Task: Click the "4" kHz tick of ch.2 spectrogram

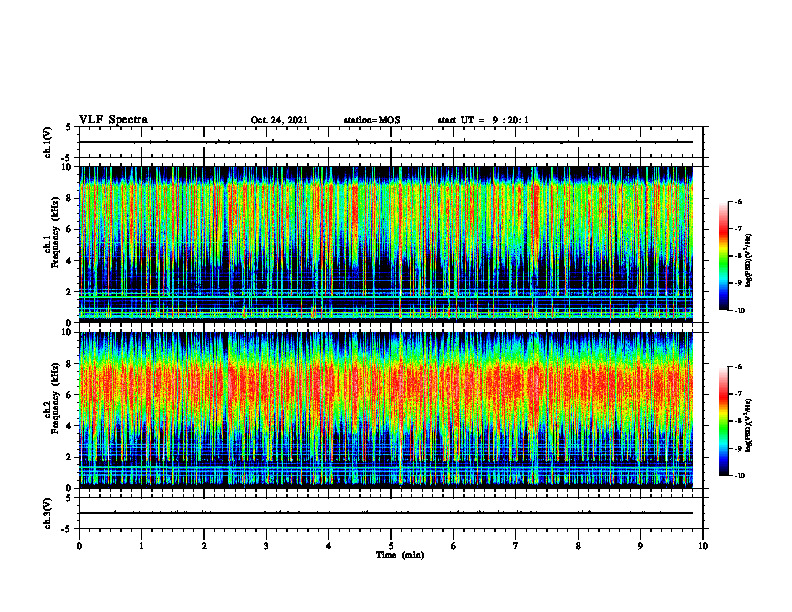Action: tap(68, 426)
